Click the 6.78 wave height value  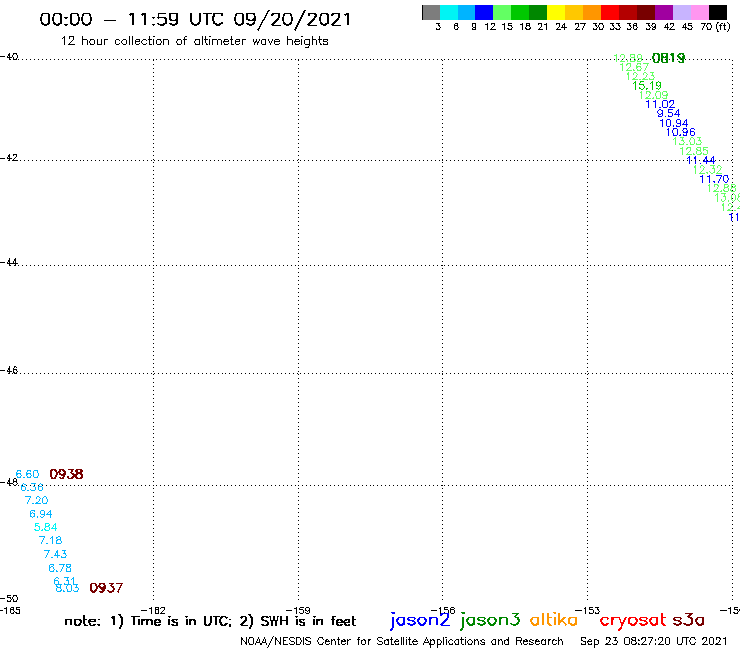(x=60, y=568)
